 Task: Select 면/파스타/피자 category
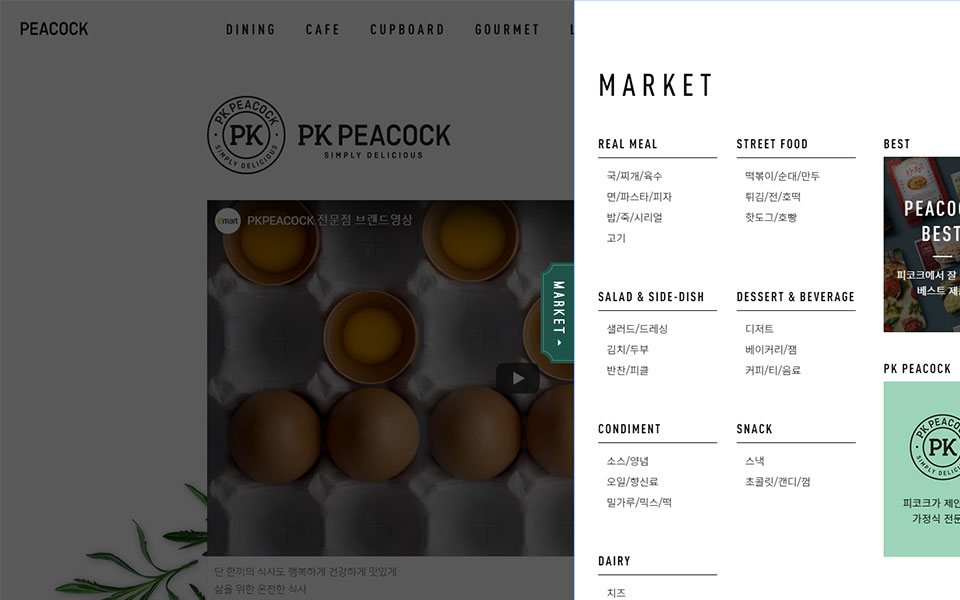point(639,197)
